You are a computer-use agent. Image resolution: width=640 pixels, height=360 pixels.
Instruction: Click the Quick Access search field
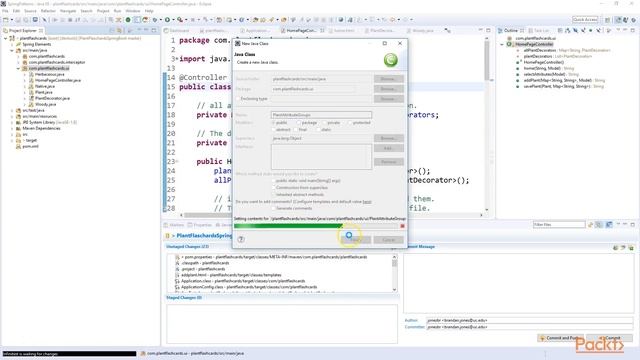pyautogui.click(x=585, y=20)
